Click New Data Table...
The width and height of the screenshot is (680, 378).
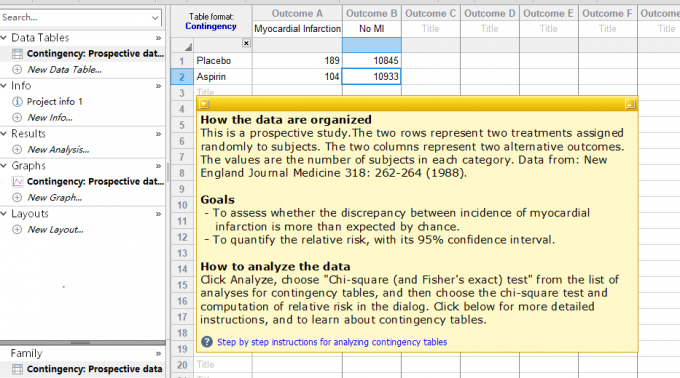coord(65,69)
